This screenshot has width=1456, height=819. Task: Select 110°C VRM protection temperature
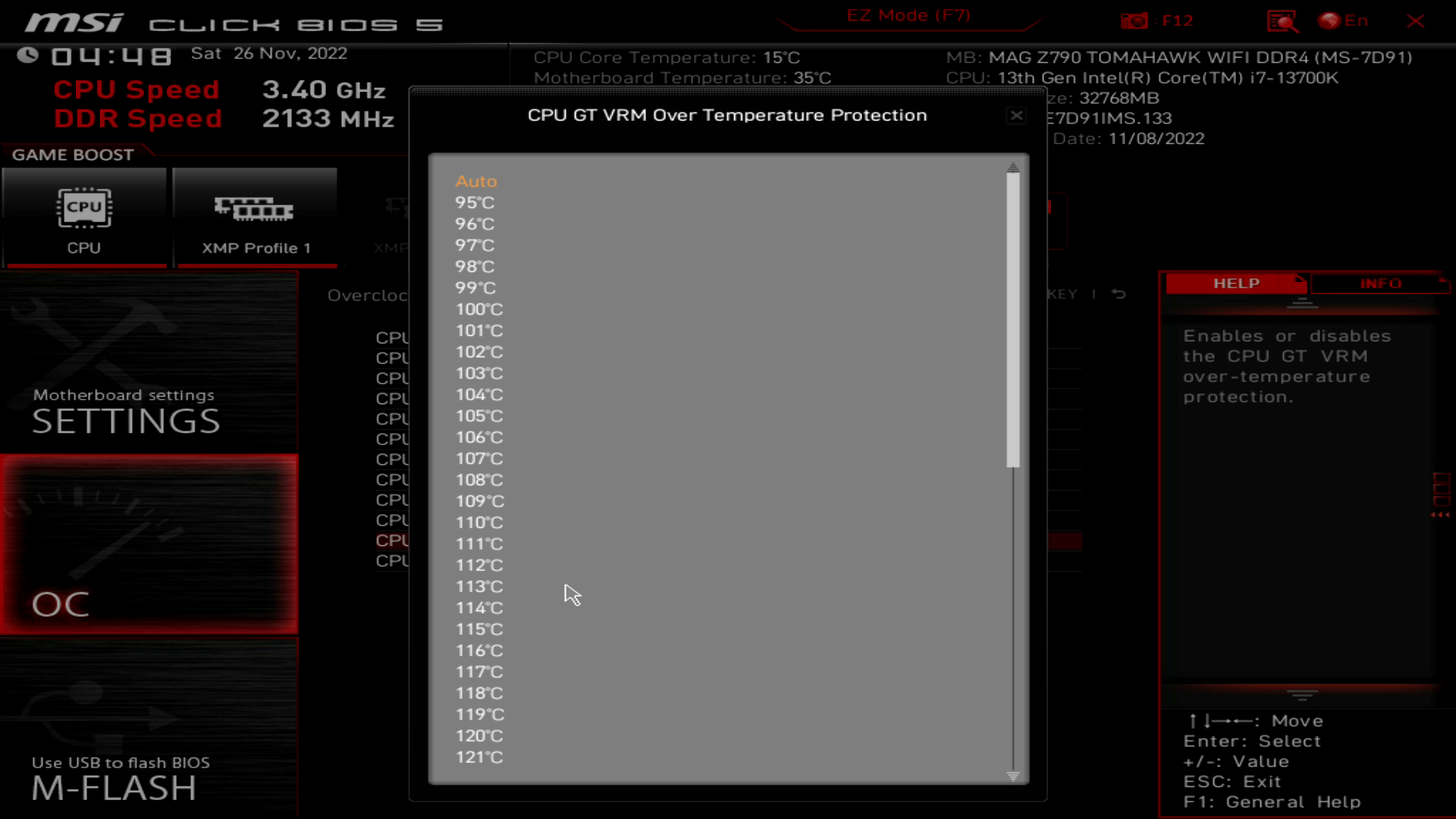pos(479,522)
